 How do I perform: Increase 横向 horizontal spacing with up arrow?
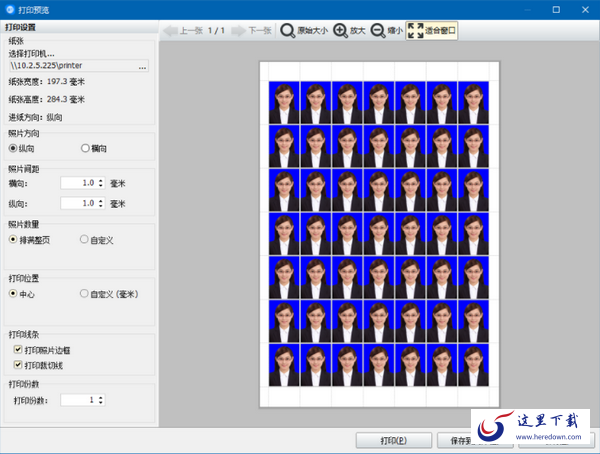(x=100, y=180)
